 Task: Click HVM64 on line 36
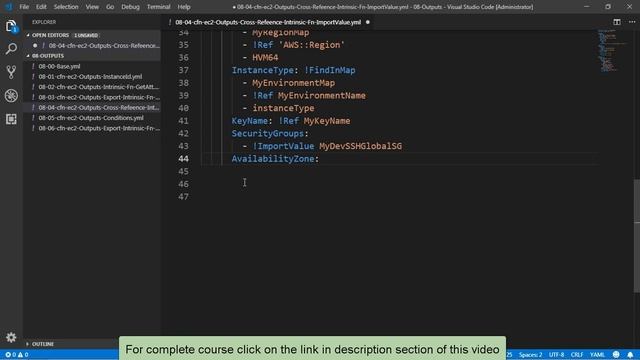tap(265, 58)
